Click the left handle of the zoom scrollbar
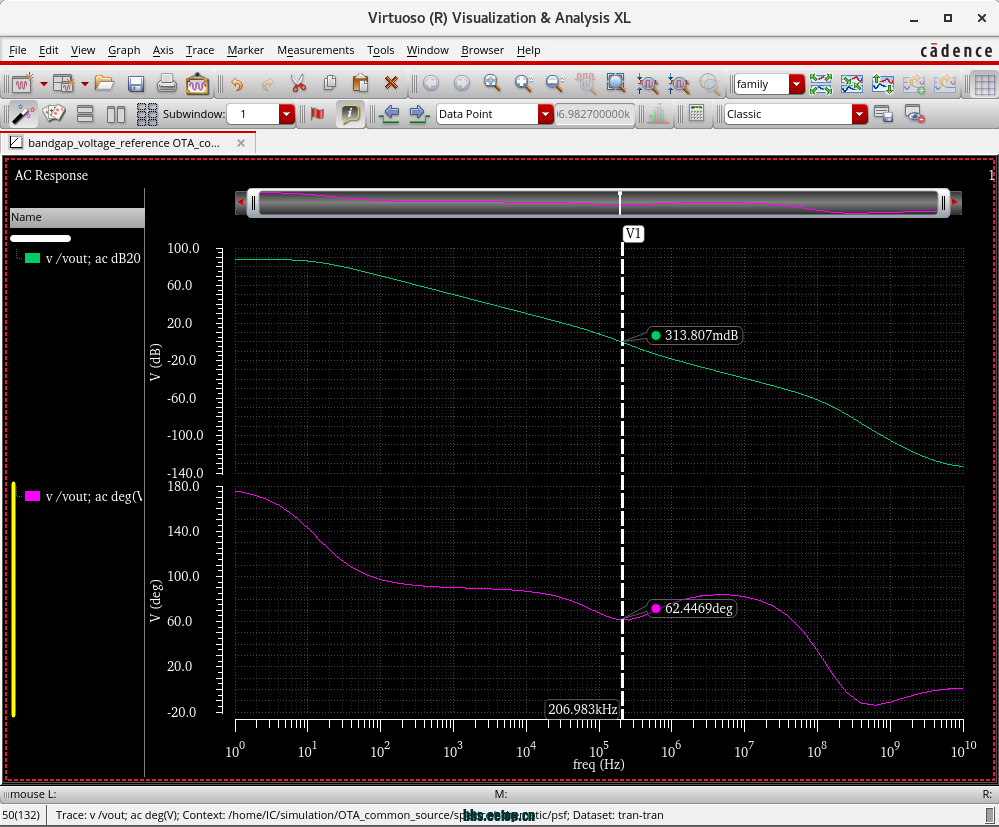The height and width of the screenshot is (827, 999). pyautogui.click(x=253, y=203)
